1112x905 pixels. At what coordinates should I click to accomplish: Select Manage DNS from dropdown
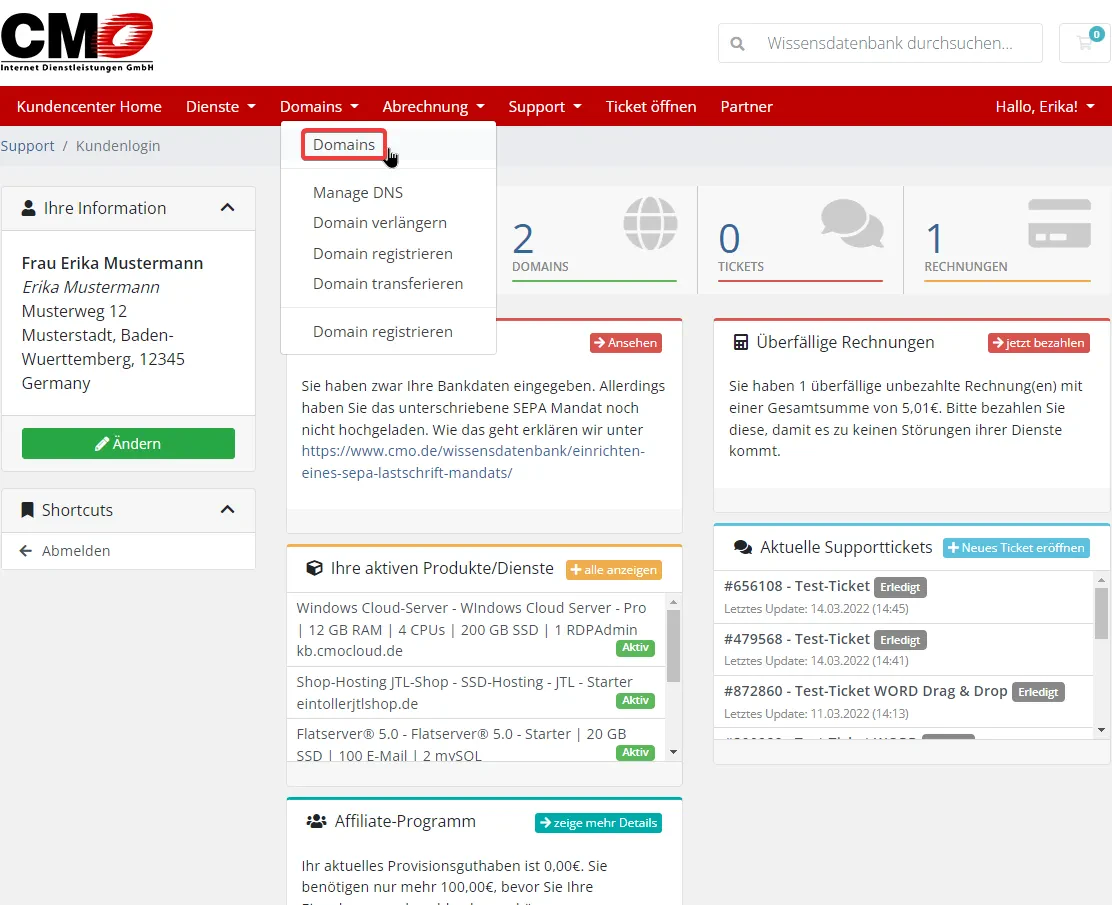tap(357, 193)
